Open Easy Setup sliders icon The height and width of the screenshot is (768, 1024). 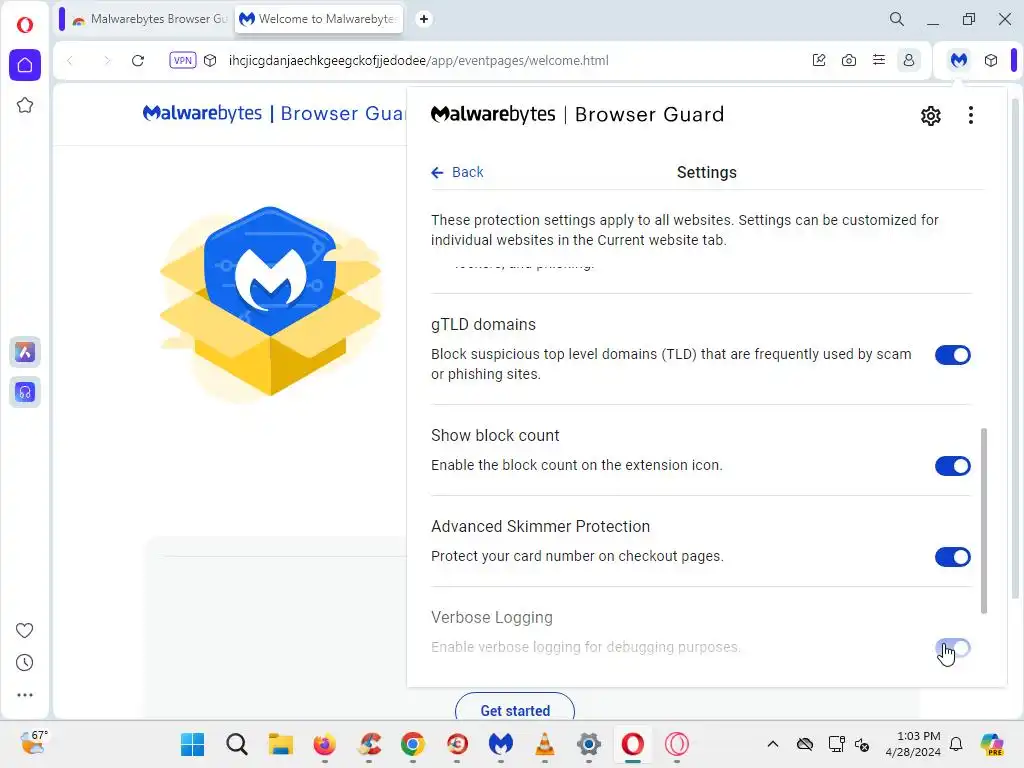879,60
